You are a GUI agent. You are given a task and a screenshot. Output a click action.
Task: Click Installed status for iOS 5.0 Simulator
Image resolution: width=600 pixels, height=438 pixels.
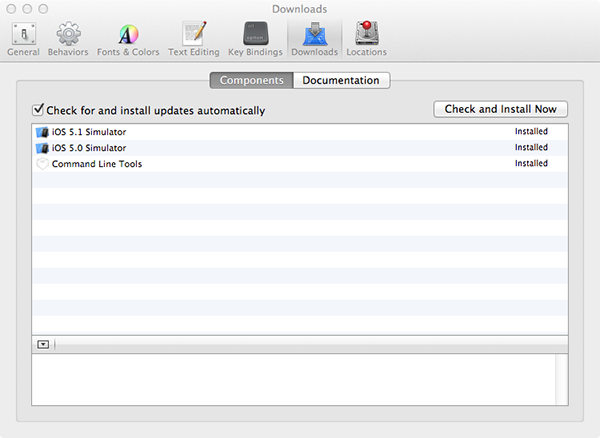coord(531,148)
